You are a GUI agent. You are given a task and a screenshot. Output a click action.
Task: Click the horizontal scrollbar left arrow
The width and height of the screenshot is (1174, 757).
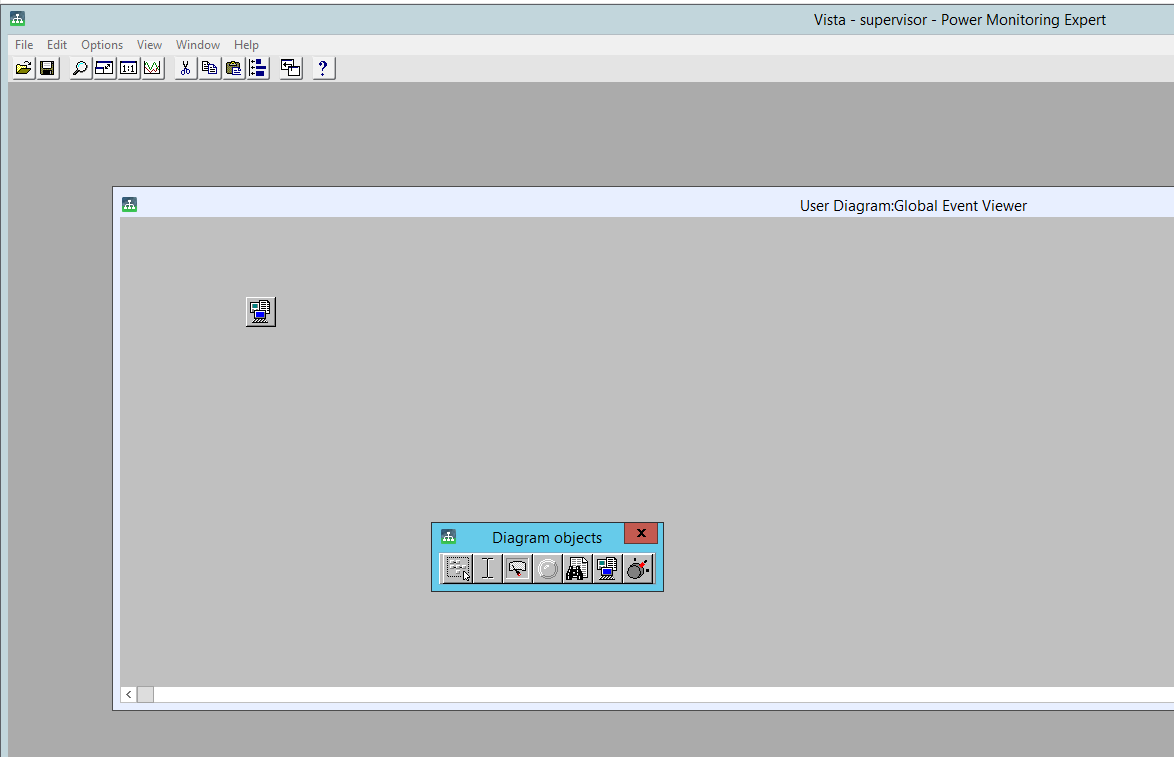pos(129,695)
